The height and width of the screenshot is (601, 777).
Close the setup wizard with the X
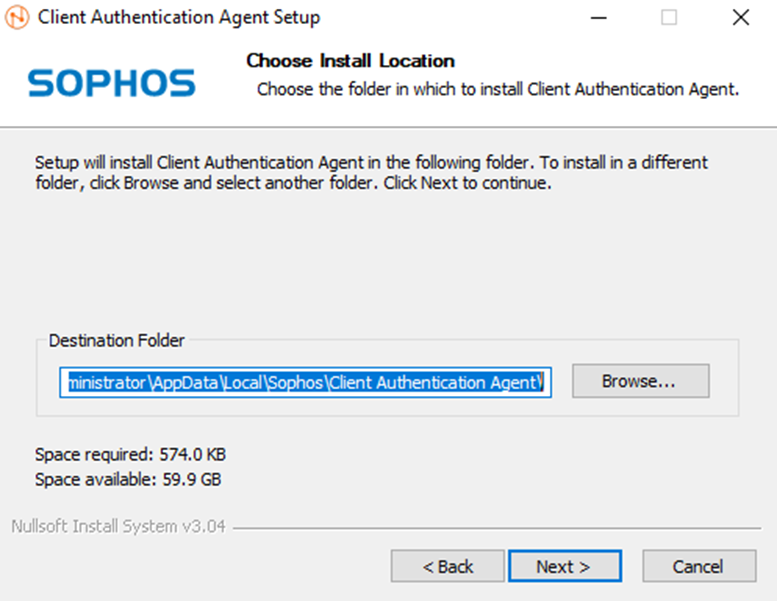[x=741, y=18]
